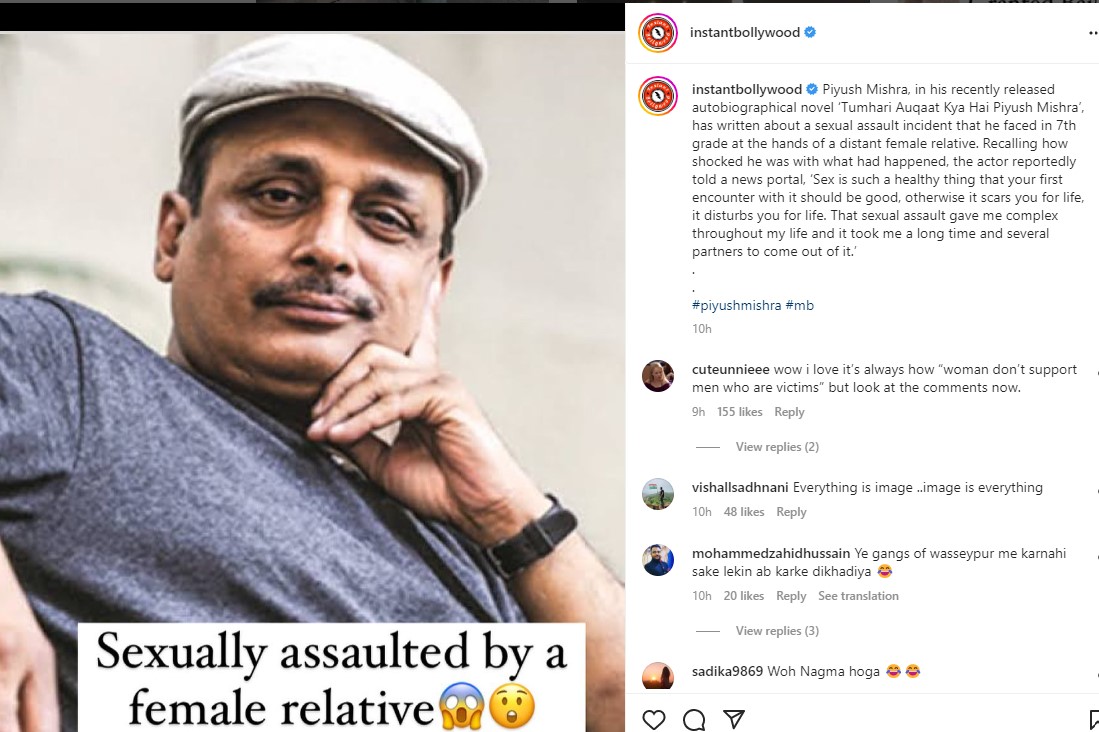The height and width of the screenshot is (732, 1099).
Task: Reply to vishallsadhnani's comment
Action: (791, 512)
